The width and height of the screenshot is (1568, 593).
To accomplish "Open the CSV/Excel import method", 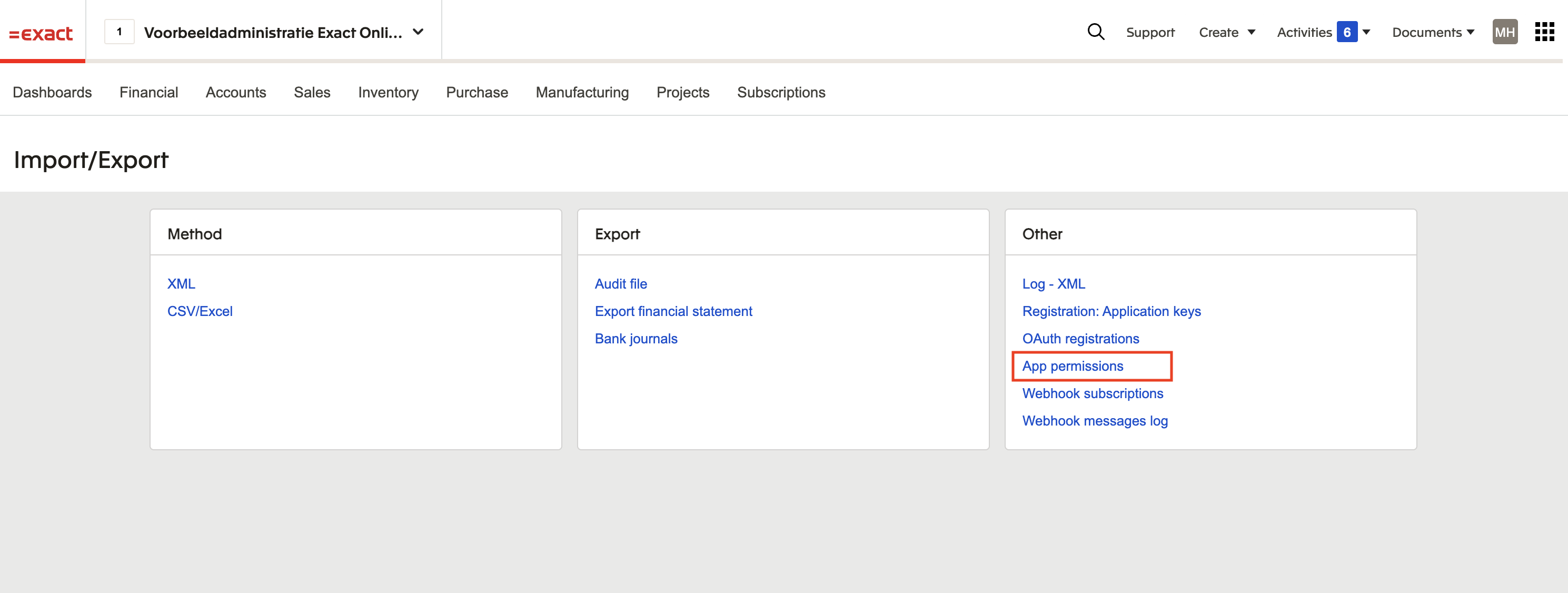I will coord(200,311).
